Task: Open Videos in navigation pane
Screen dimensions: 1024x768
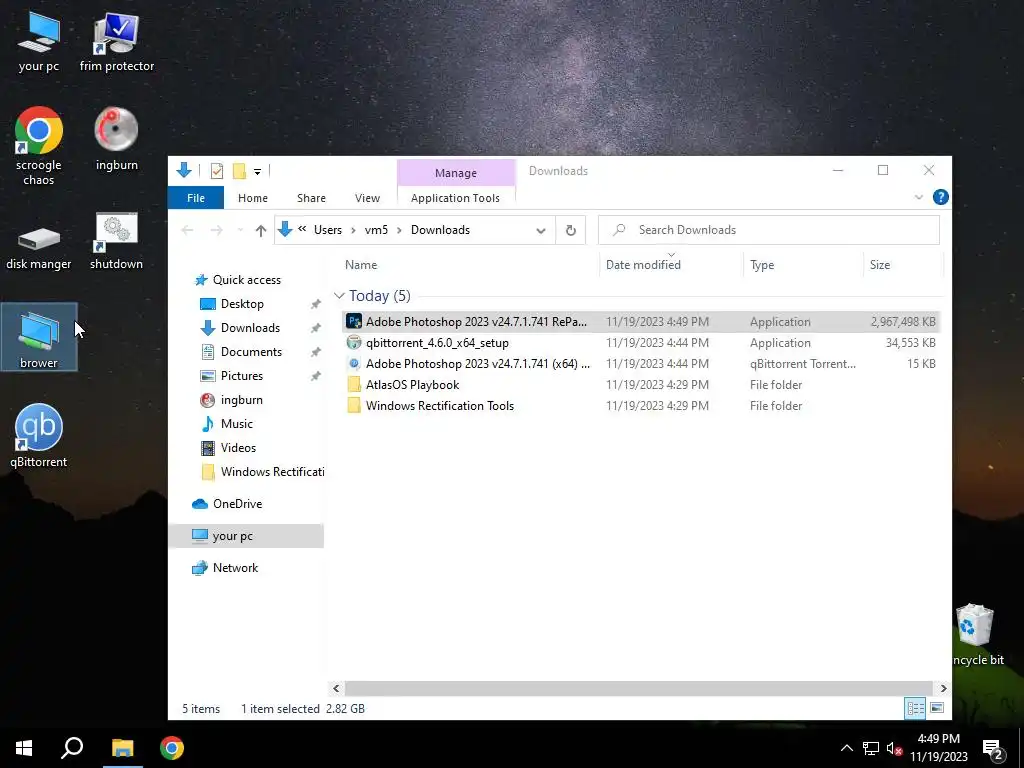Action: click(x=229, y=448)
